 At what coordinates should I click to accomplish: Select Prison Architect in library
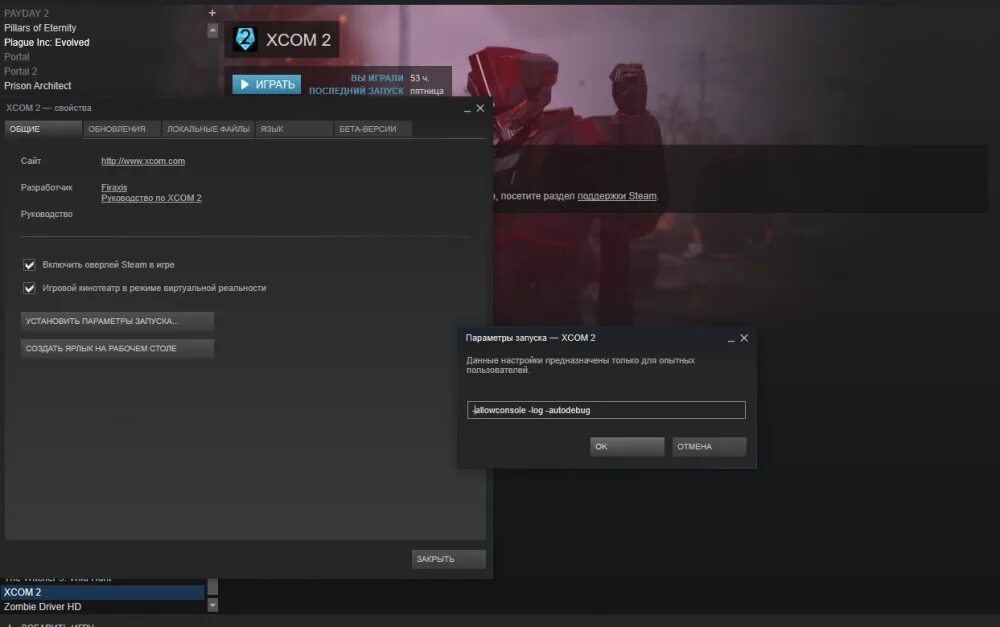tap(38, 85)
